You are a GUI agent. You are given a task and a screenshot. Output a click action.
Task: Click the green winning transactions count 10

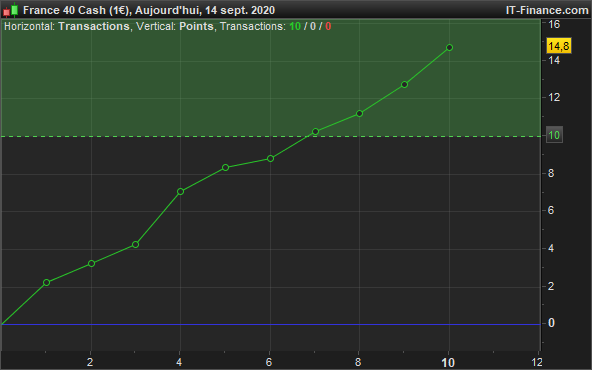click(x=295, y=26)
